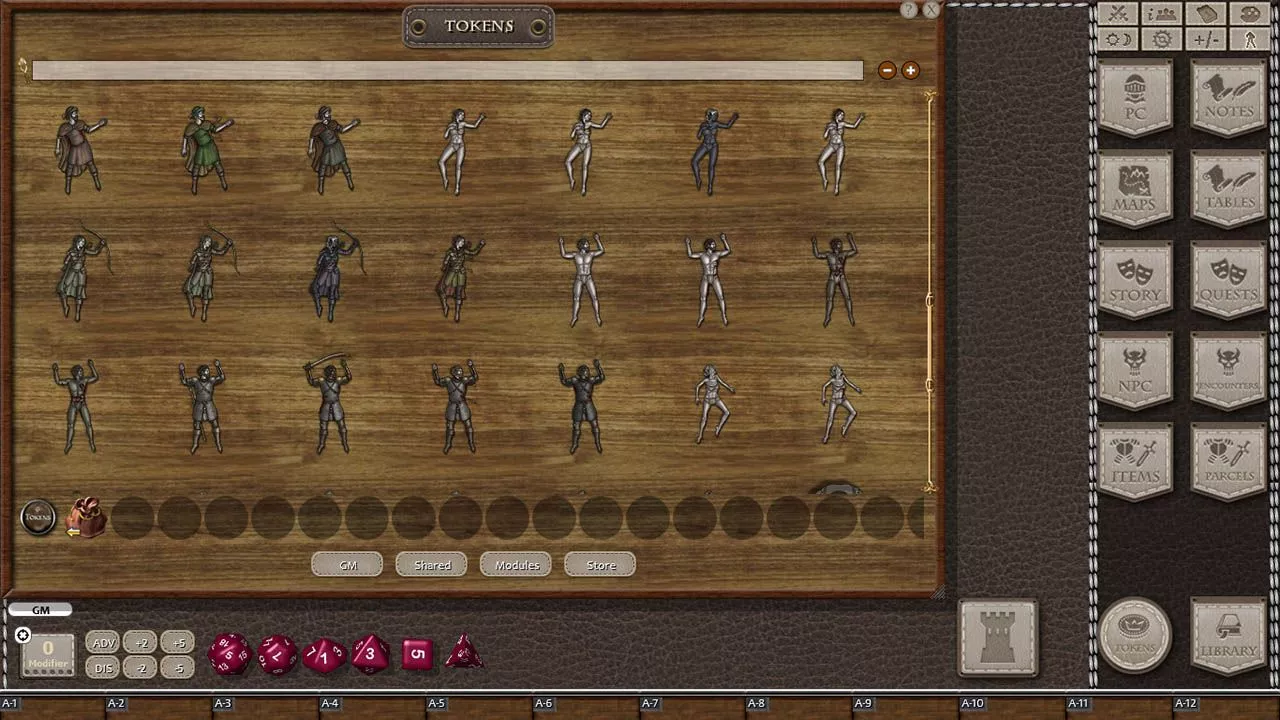The image size is (1280, 720).
Task: Click the round Tokens root icon
Action: (38, 517)
